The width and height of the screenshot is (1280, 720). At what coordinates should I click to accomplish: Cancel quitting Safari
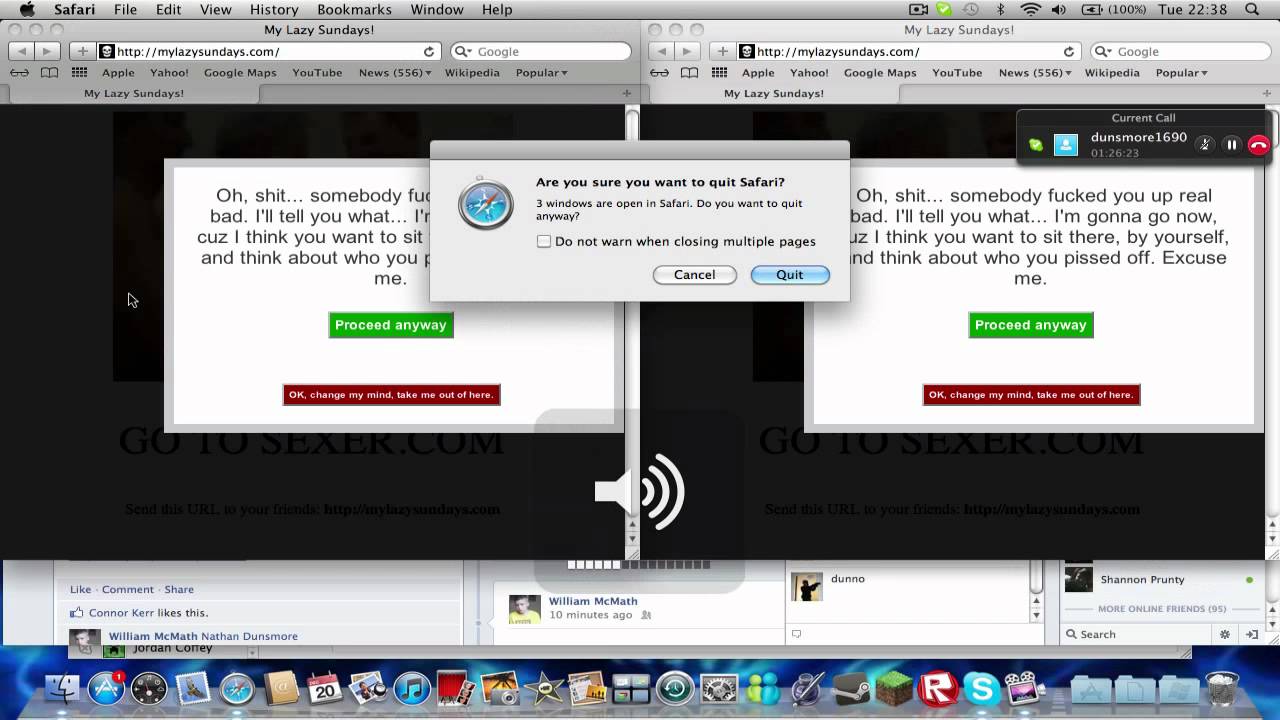click(x=694, y=275)
